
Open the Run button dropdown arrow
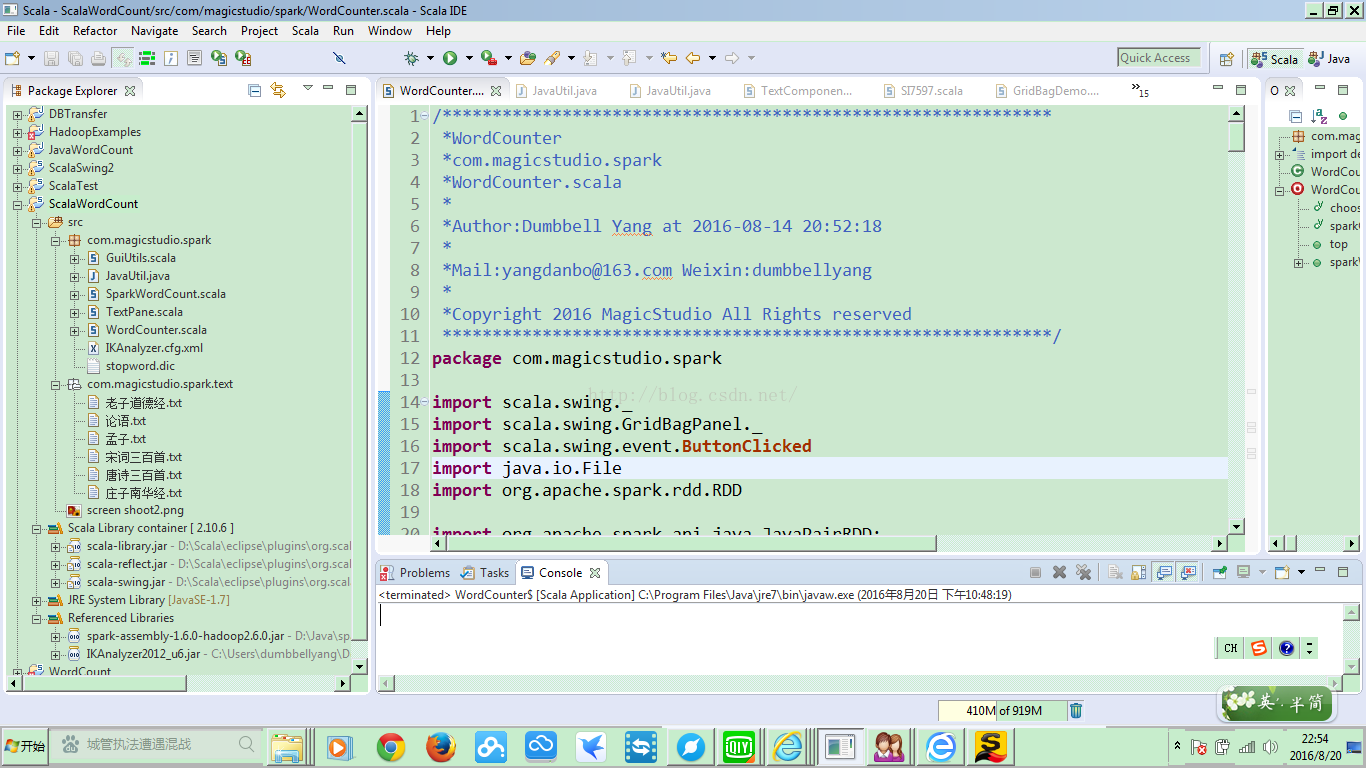(x=467, y=58)
